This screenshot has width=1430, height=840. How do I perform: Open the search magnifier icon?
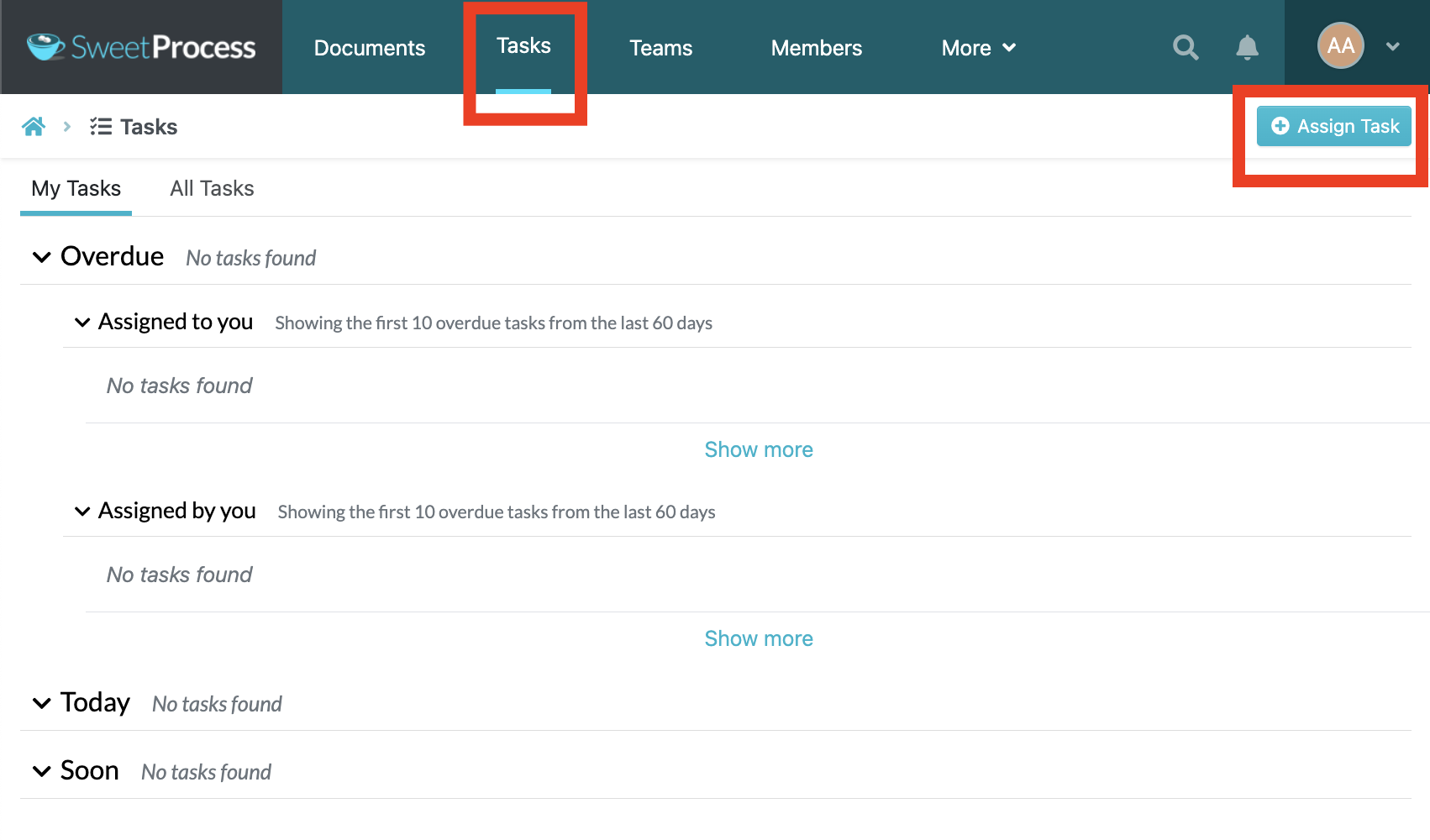click(1186, 47)
